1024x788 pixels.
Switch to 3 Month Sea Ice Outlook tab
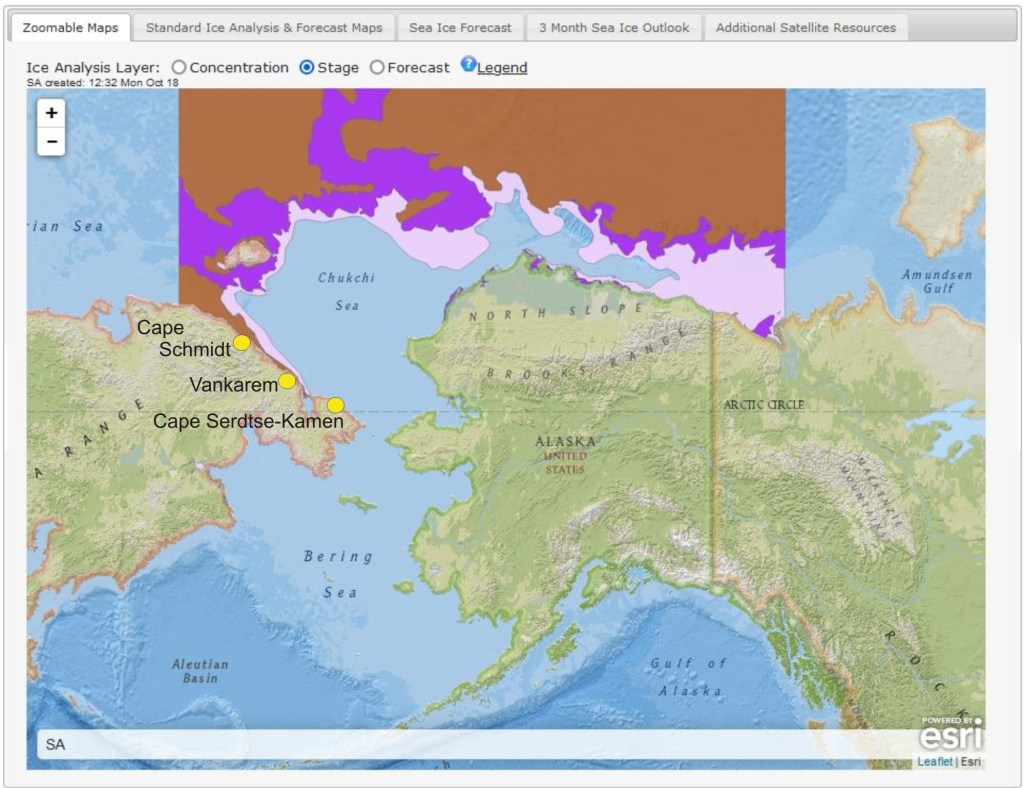pos(614,28)
